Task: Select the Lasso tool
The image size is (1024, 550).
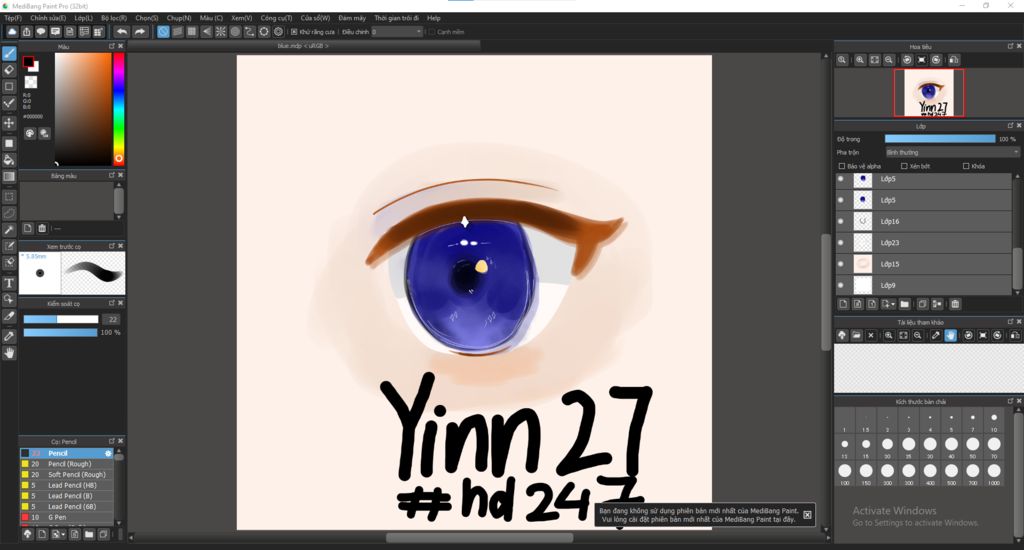Action: (x=9, y=213)
